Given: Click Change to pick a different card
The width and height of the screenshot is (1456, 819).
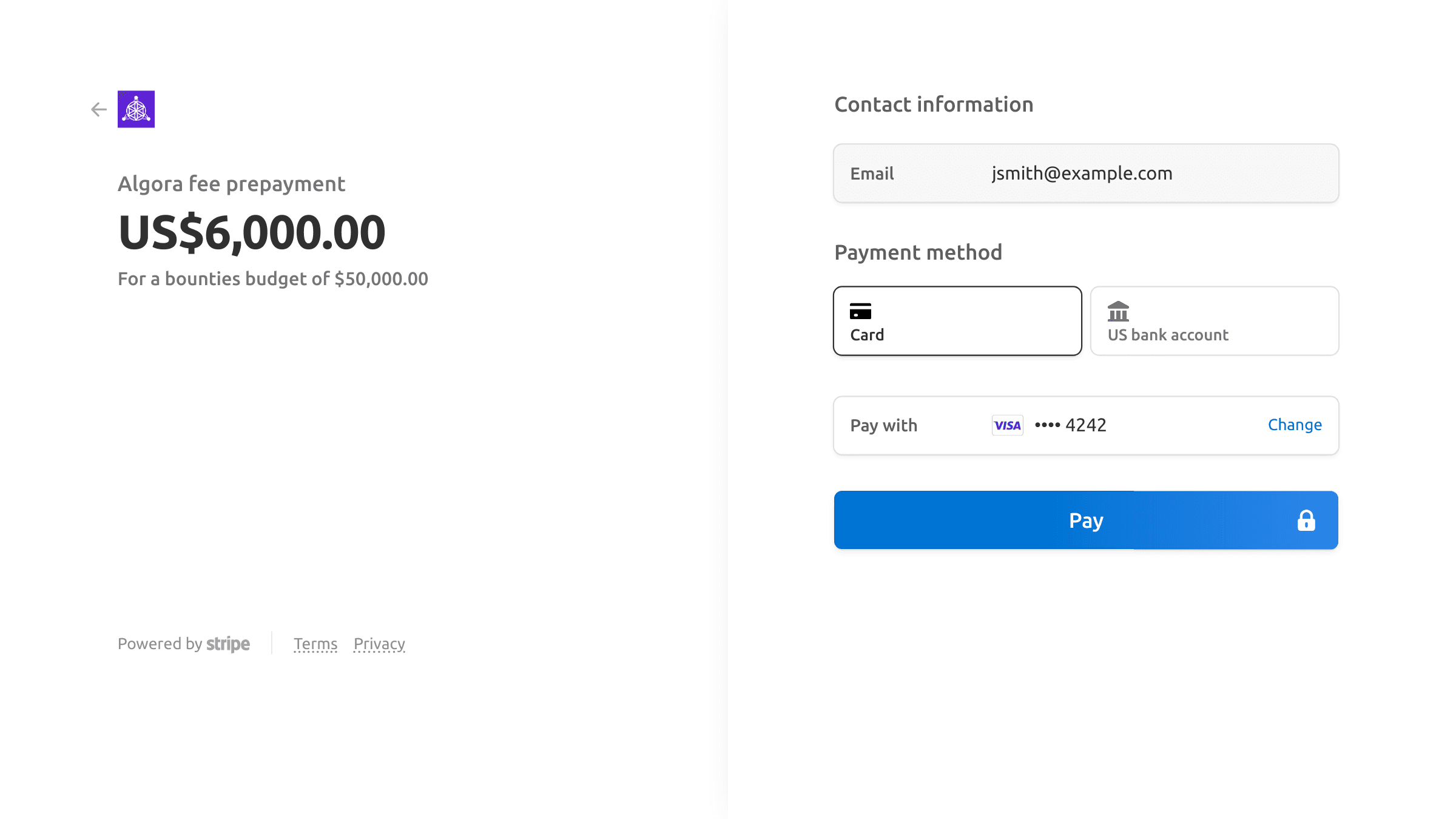Looking at the screenshot, I should (x=1295, y=425).
